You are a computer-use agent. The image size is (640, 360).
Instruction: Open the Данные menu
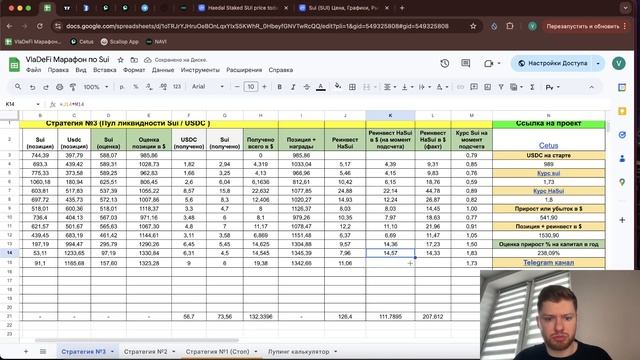(163, 70)
